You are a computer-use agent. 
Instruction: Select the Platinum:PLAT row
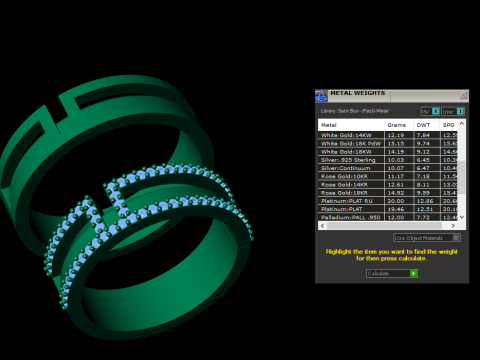(388, 209)
